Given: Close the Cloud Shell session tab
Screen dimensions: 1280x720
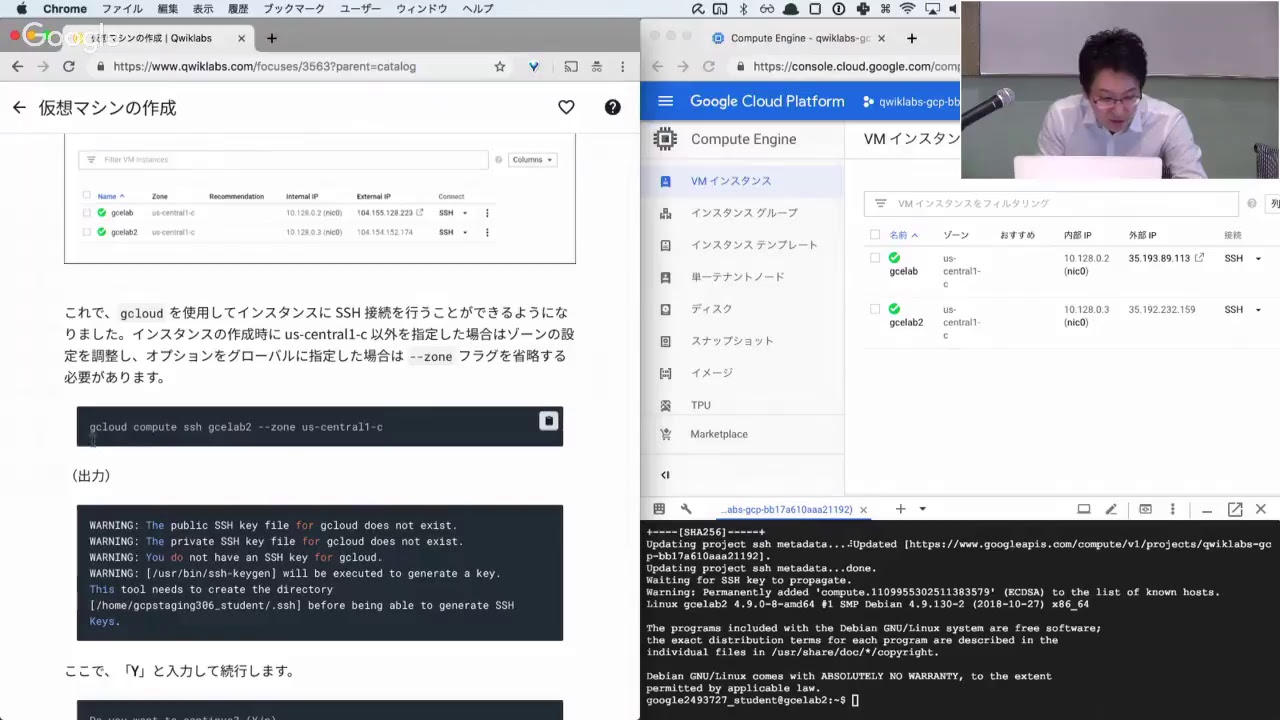Looking at the screenshot, I should click(863, 509).
